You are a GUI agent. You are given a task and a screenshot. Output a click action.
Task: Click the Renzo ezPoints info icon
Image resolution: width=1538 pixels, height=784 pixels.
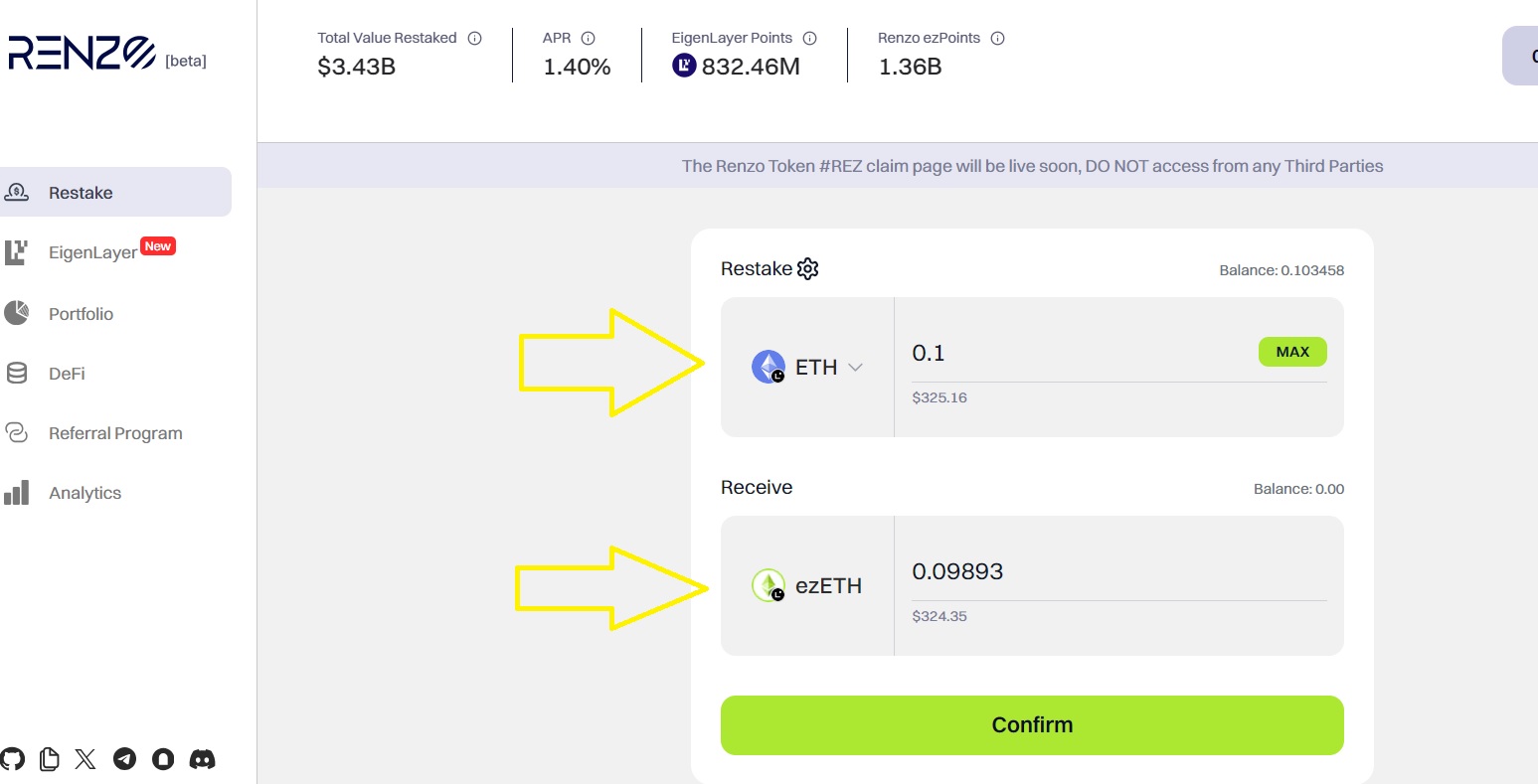[998, 37]
